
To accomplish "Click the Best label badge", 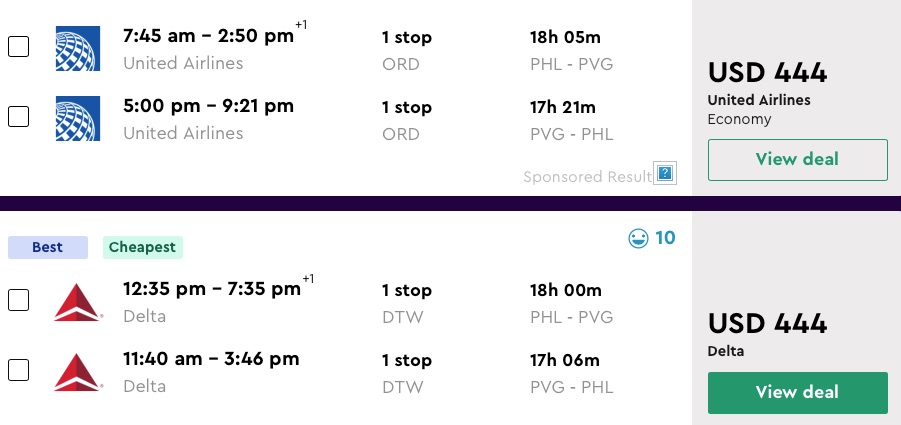I will (47, 247).
